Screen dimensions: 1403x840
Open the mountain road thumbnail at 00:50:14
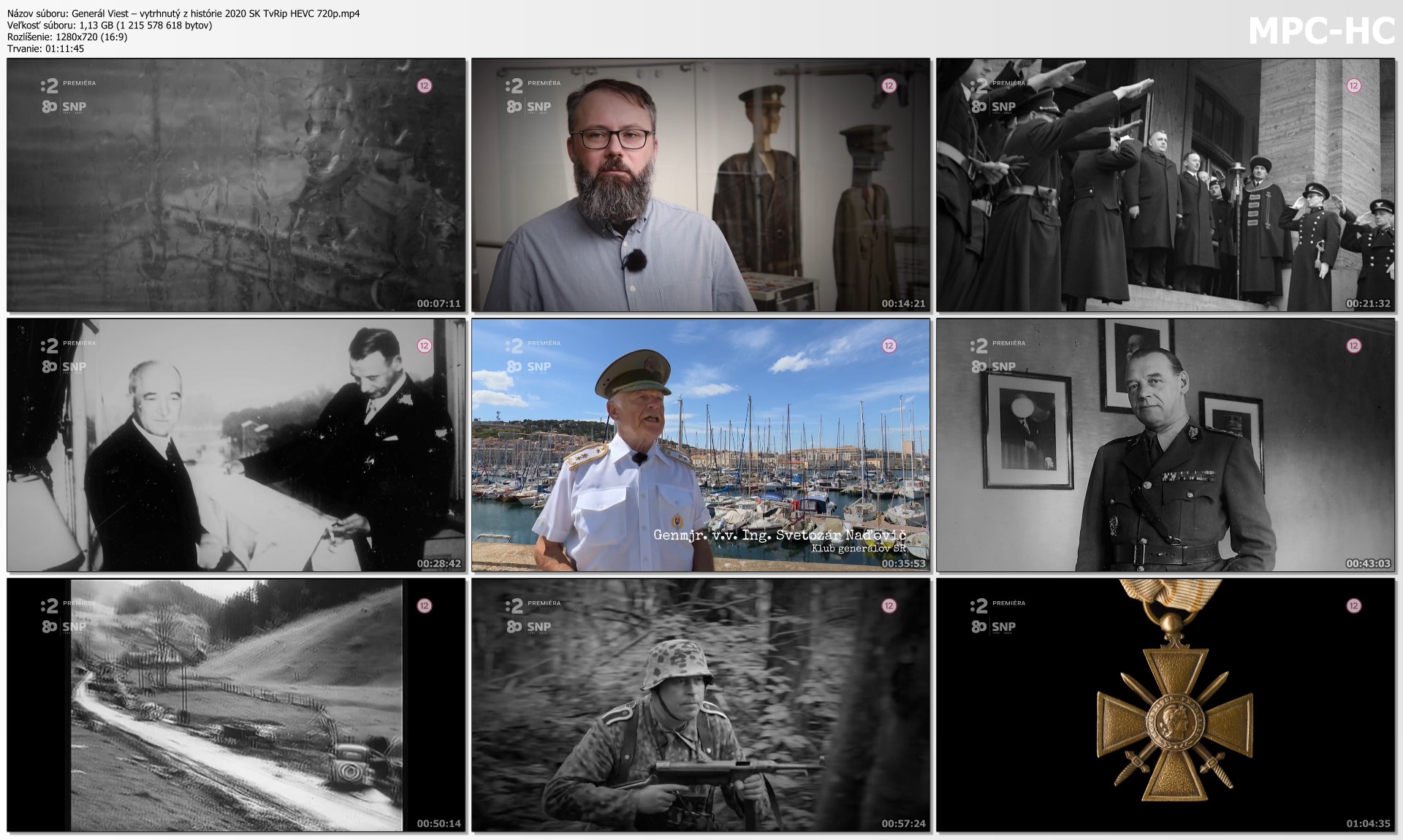236,705
